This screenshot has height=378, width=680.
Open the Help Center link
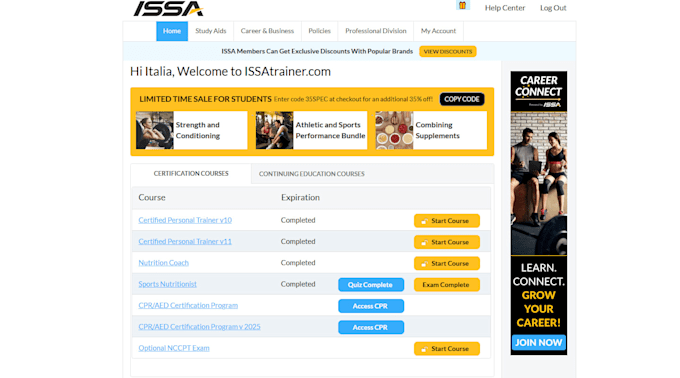click(504, 8)
